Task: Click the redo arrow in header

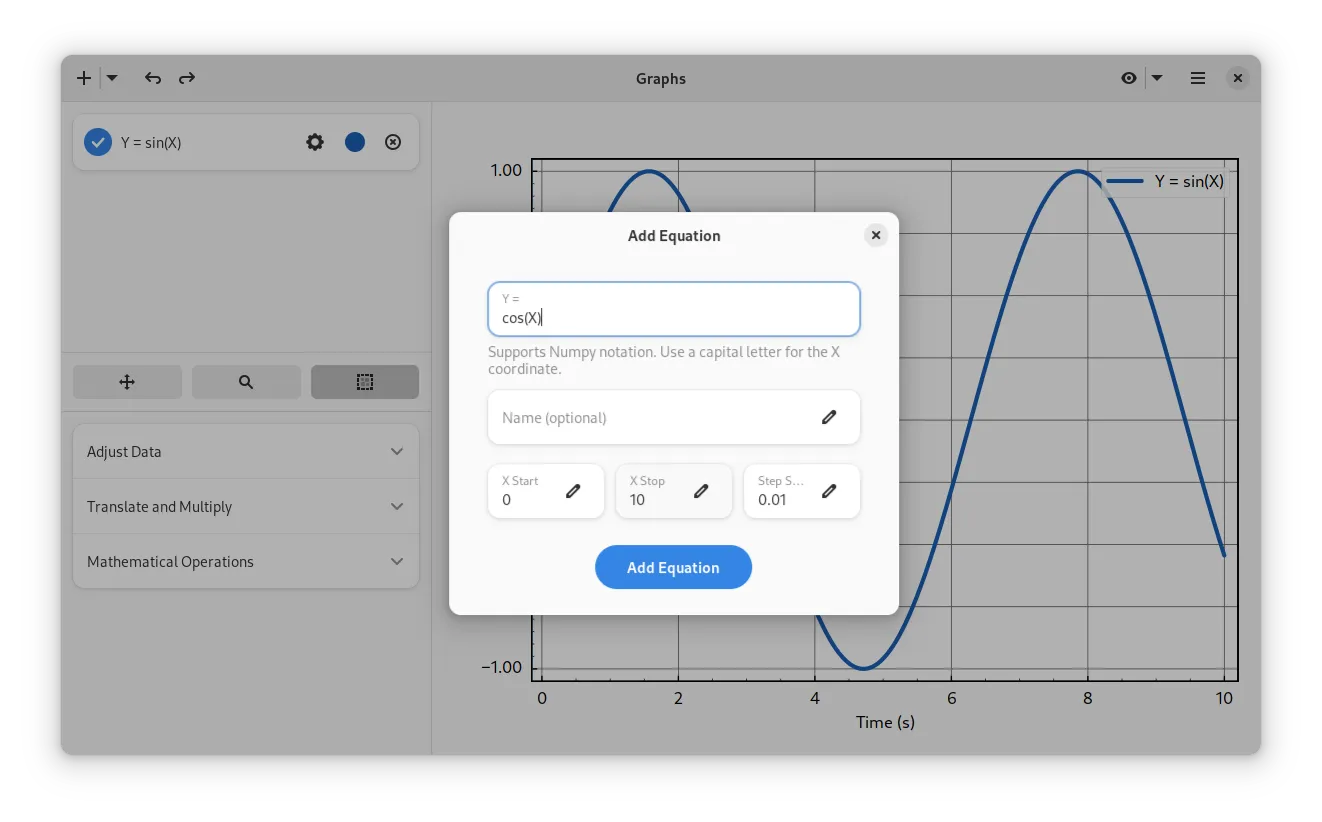Action: [x=187, y=78]
